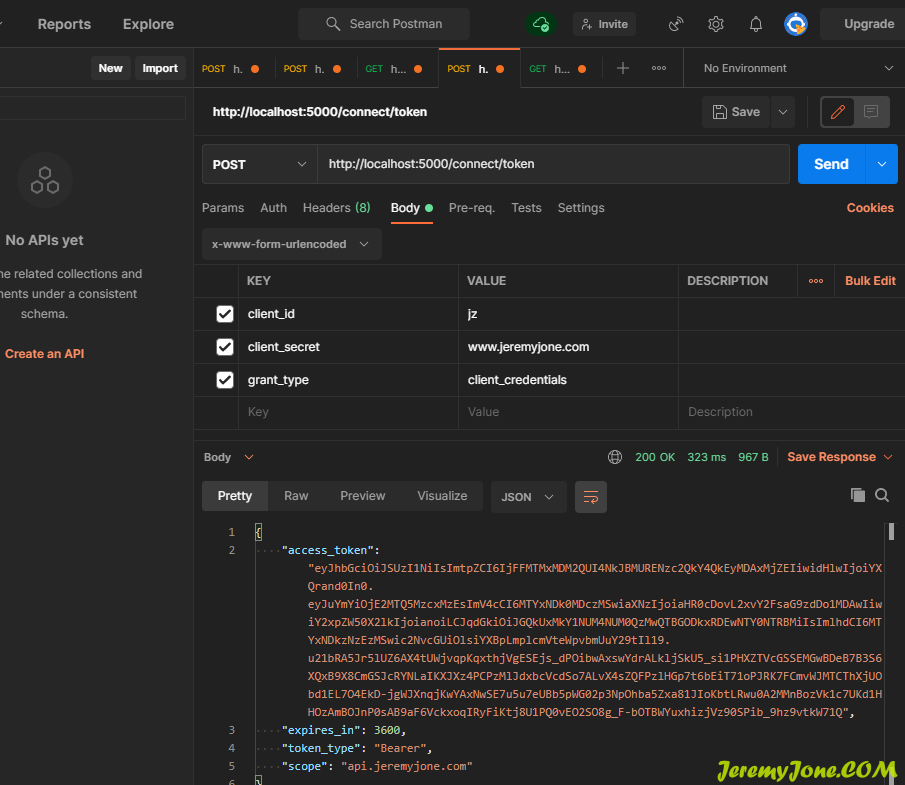Click the search magnifier in Search Postman
Image resolution: width=905 pixels, height=785 pixels.
333,24
